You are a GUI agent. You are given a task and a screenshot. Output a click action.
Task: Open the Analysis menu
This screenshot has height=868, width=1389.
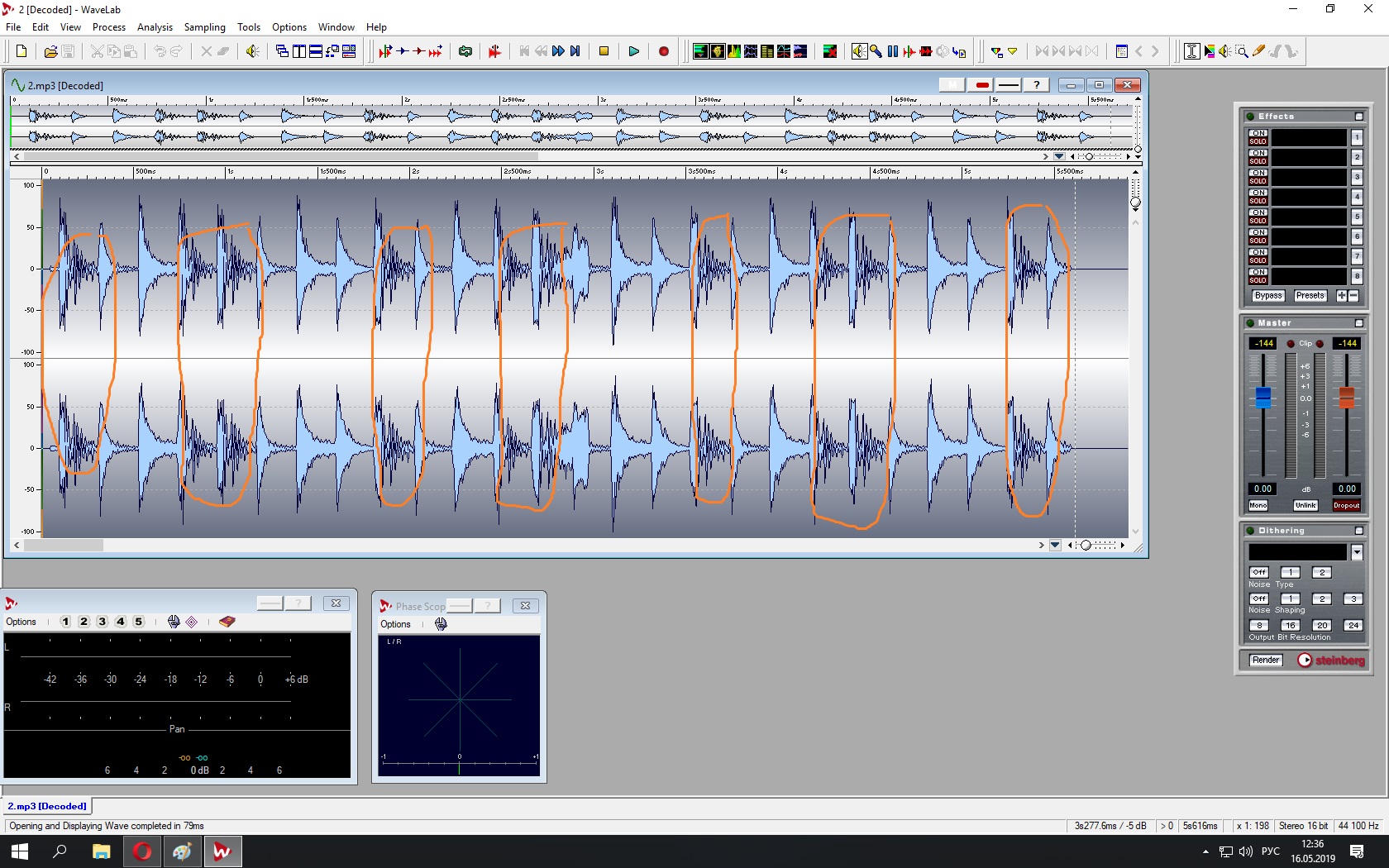tap(155, 27)
